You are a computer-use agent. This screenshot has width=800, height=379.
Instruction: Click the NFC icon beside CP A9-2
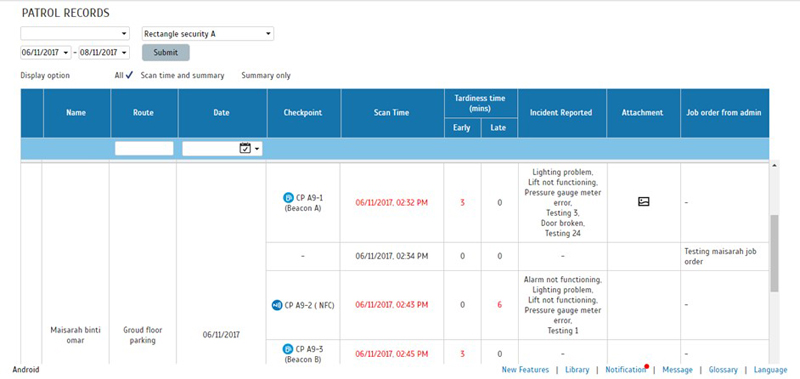(277, 305)
